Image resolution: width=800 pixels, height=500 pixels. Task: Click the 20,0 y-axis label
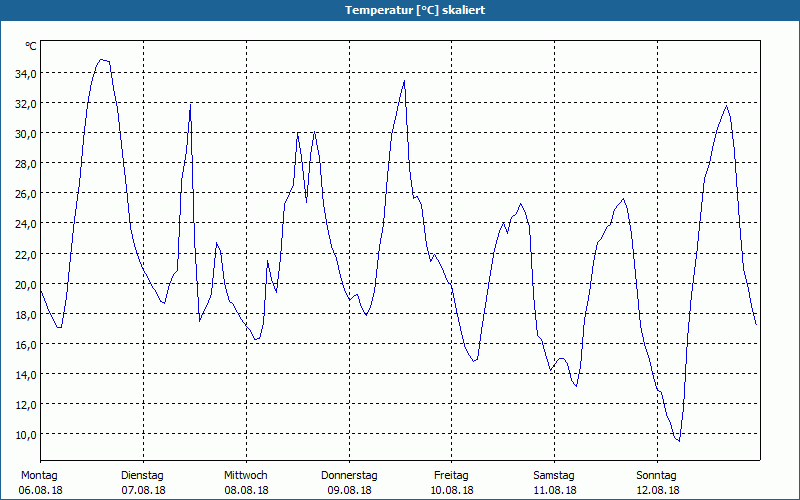[26, 284]
